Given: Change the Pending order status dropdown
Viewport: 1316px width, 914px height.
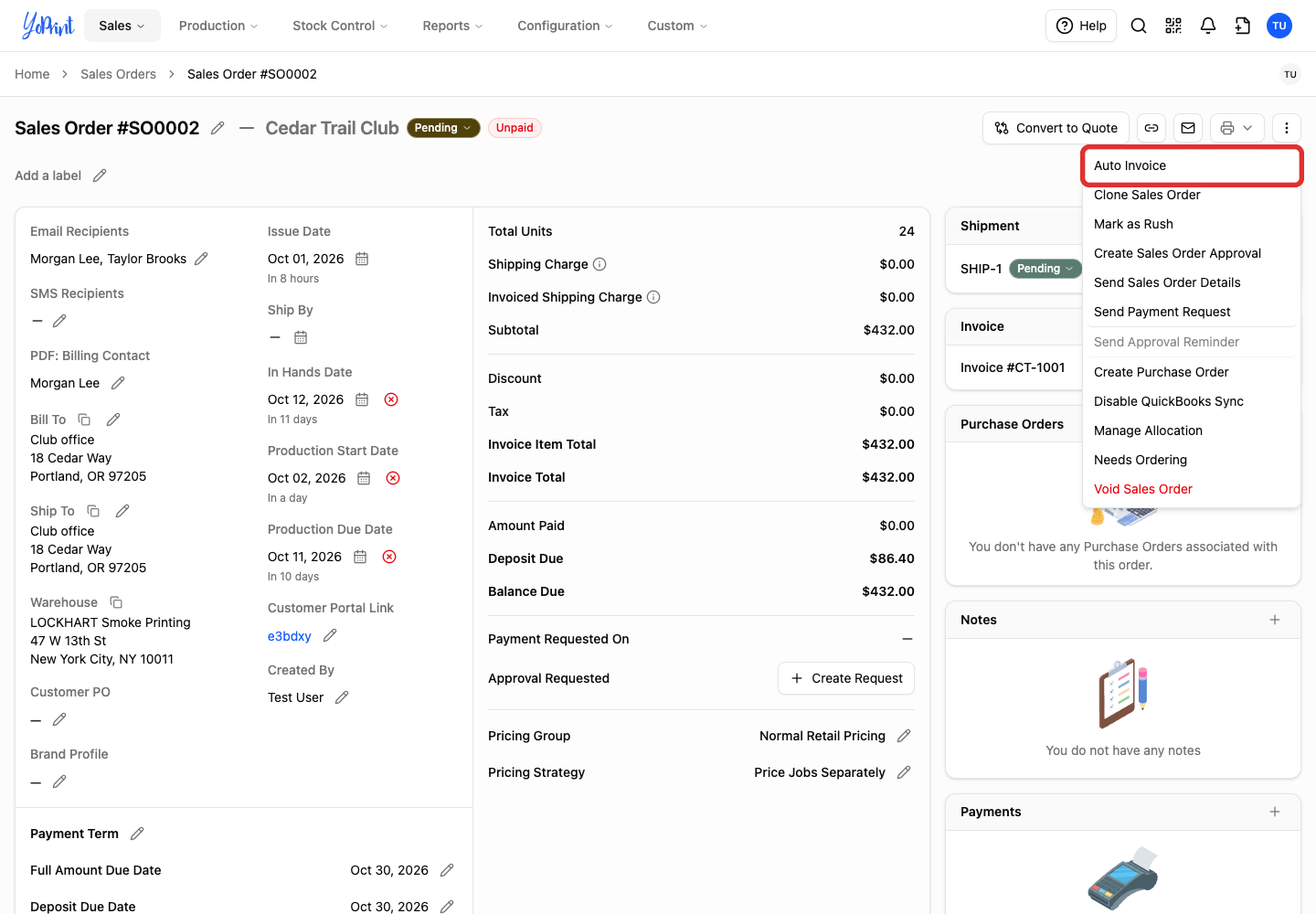Looking at the screenshot, I should [x=443, y=128].
